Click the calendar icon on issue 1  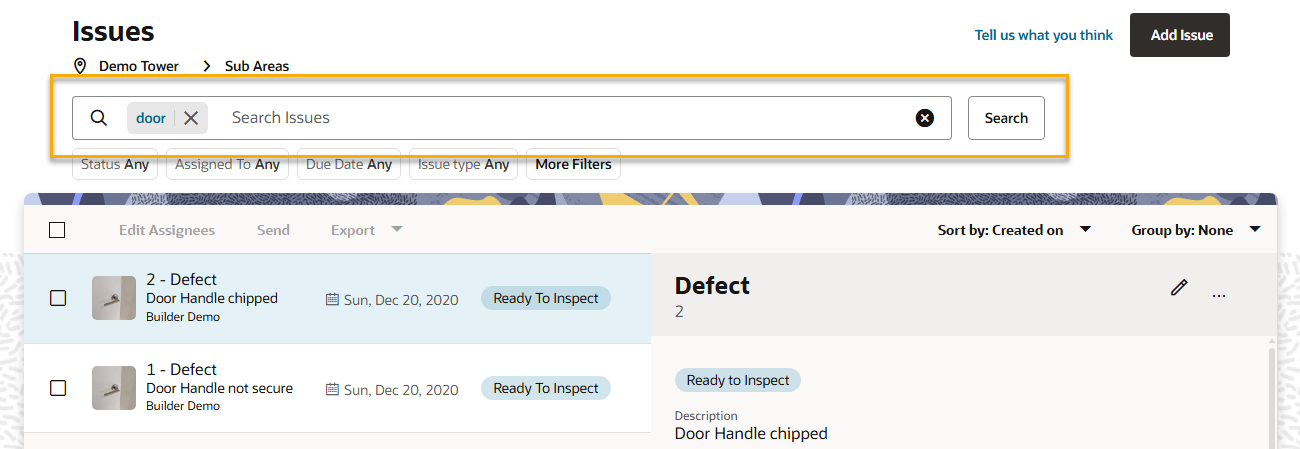click(x=332, y=389)
